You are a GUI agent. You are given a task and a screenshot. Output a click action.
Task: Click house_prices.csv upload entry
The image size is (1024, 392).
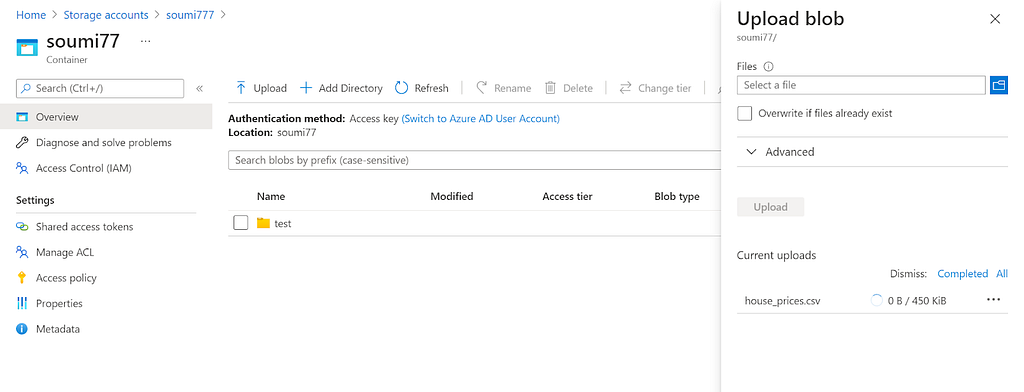[782, 301]
